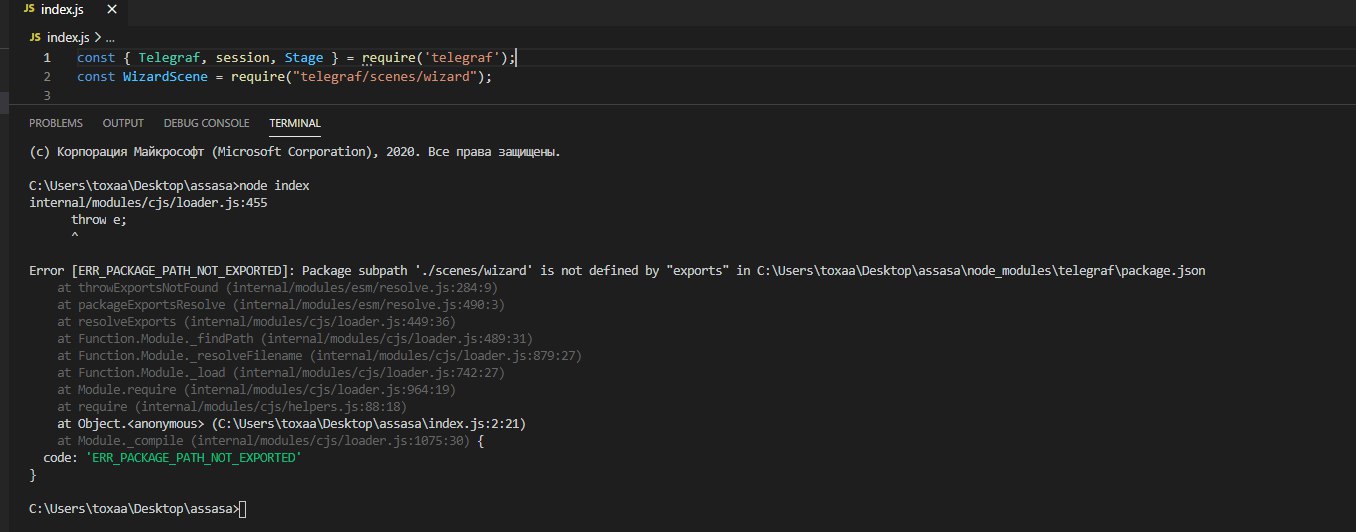Click the Function.Module._load stack trace line
The height and width of the screenshot is (532, 1356).
pyautogui.click(x=281, y=373)
